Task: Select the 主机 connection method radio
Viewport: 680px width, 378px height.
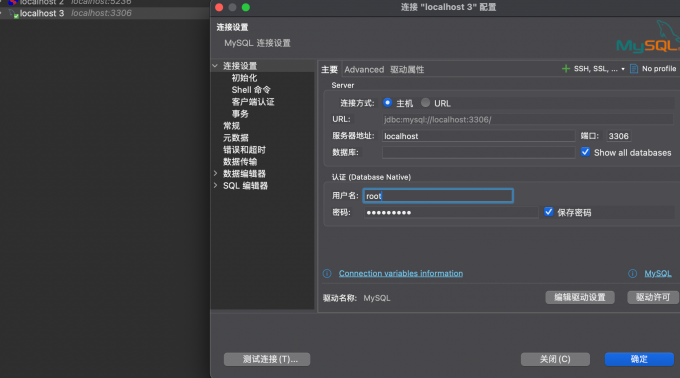Action: click(x=387, y=103)
